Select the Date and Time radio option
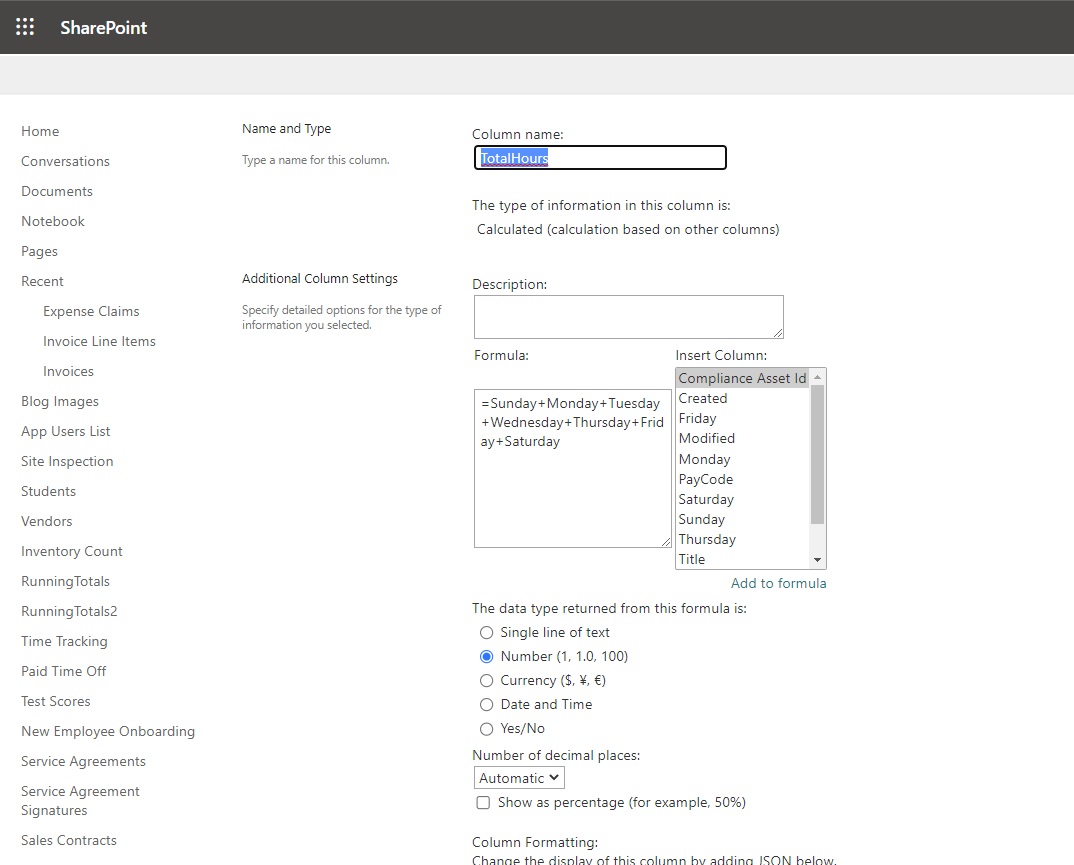The image size is (1074, 865). pos(487,704)
